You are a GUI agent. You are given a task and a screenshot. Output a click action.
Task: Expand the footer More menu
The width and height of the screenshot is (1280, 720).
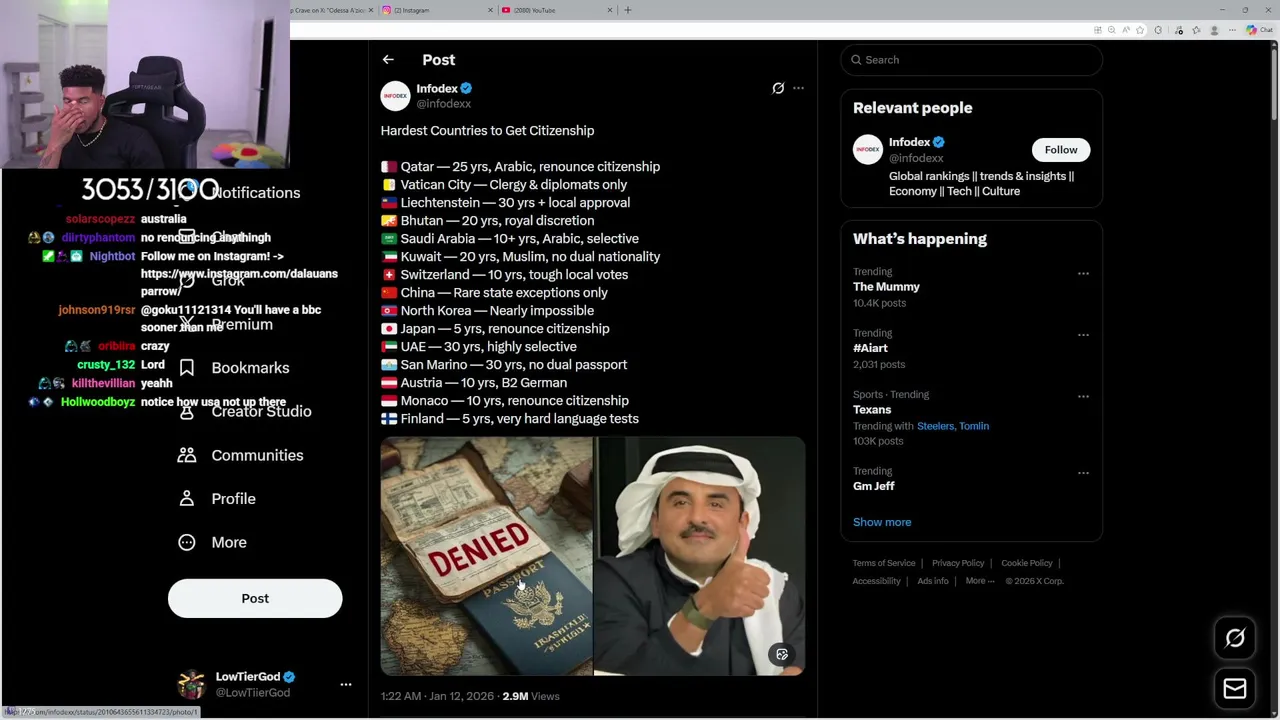coord(980,581)
